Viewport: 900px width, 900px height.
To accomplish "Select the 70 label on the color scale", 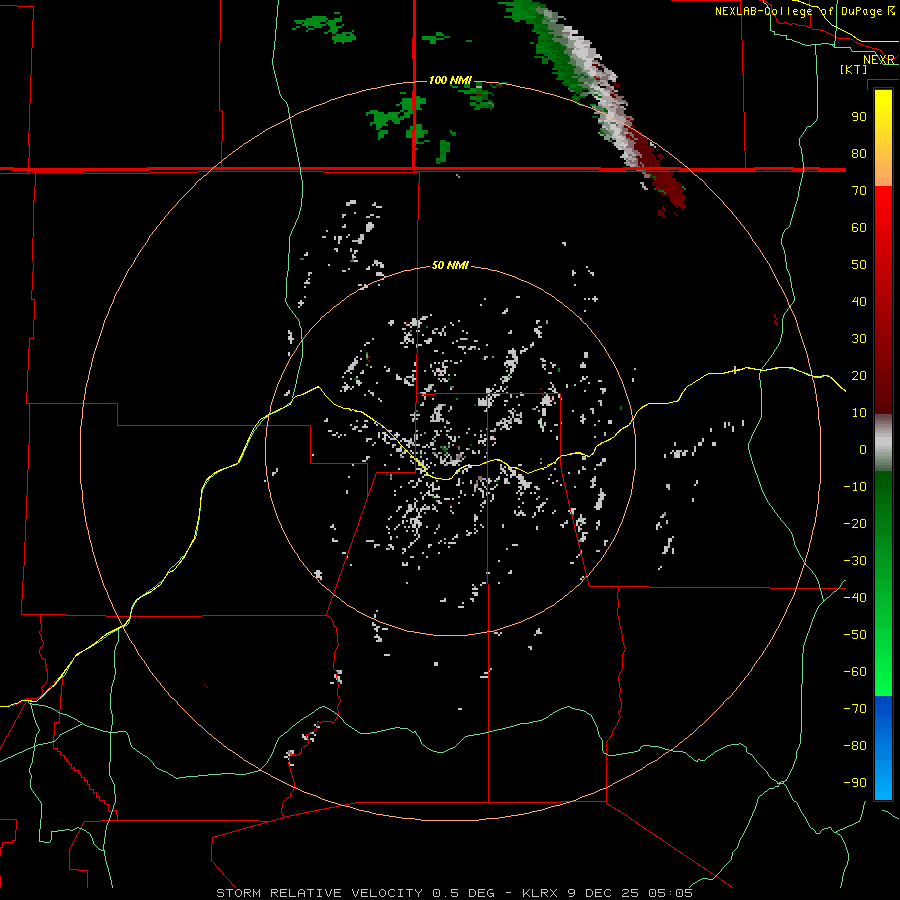I will (859, 191).
